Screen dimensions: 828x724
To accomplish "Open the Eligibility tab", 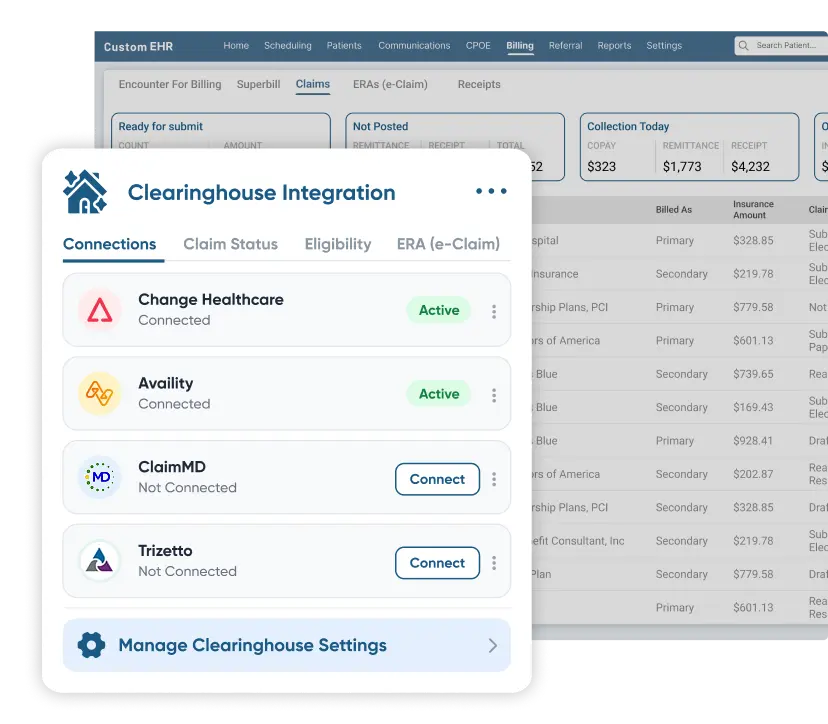I will coord(338,244).
